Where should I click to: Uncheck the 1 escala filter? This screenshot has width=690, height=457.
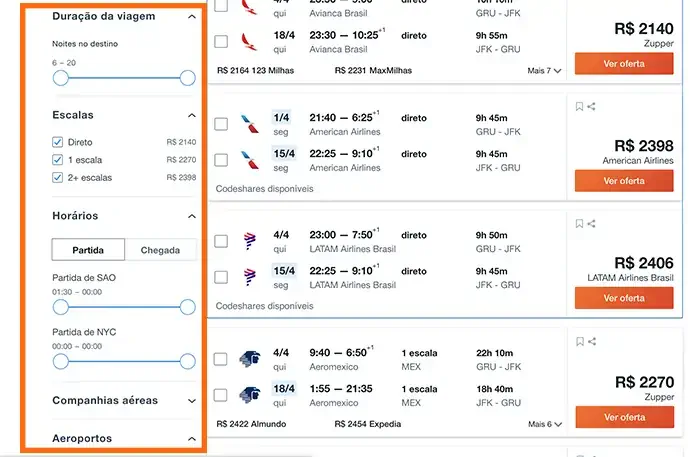(x=58, y=160)
